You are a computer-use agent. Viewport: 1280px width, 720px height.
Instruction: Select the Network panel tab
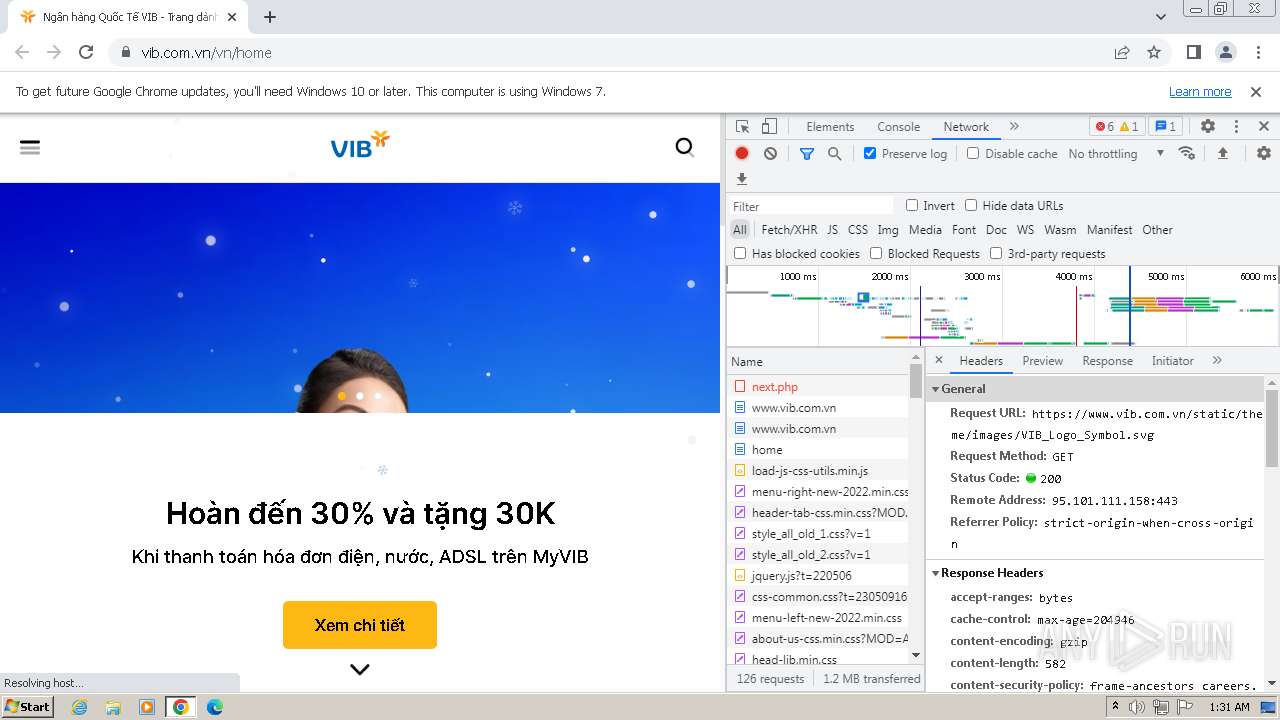[966, 127]
